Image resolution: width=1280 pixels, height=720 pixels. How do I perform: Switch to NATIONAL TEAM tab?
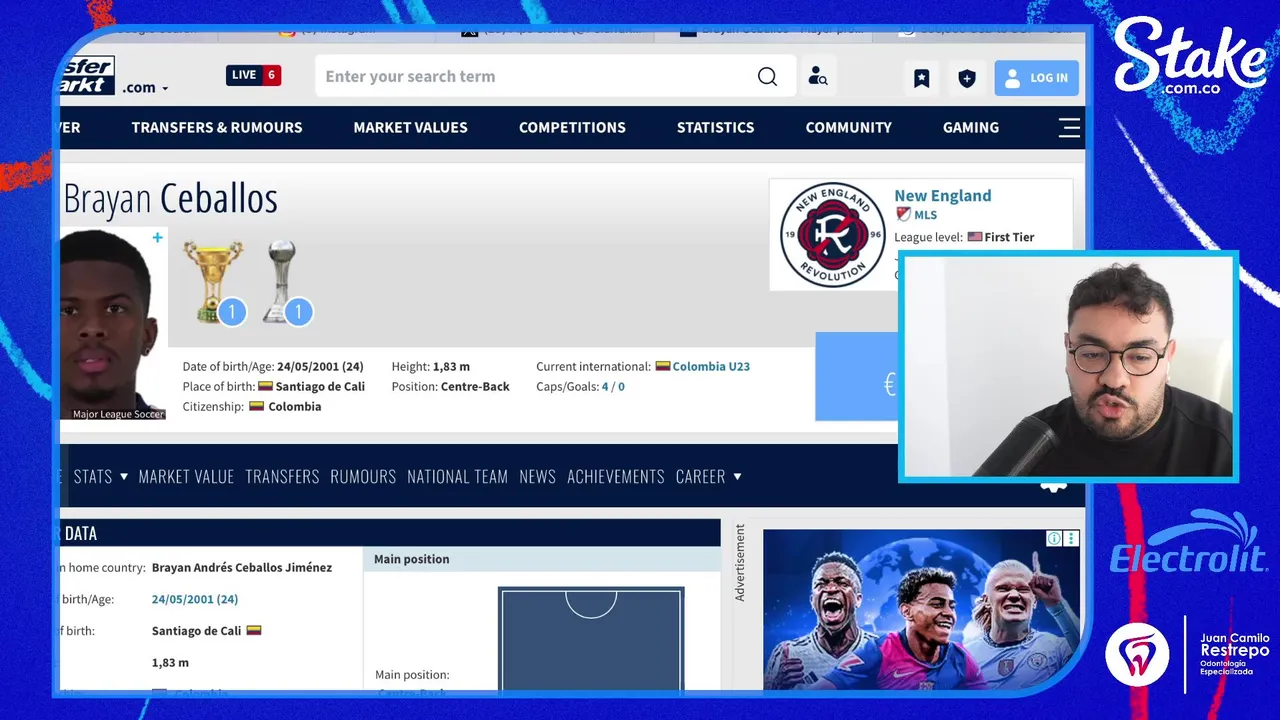457,477
